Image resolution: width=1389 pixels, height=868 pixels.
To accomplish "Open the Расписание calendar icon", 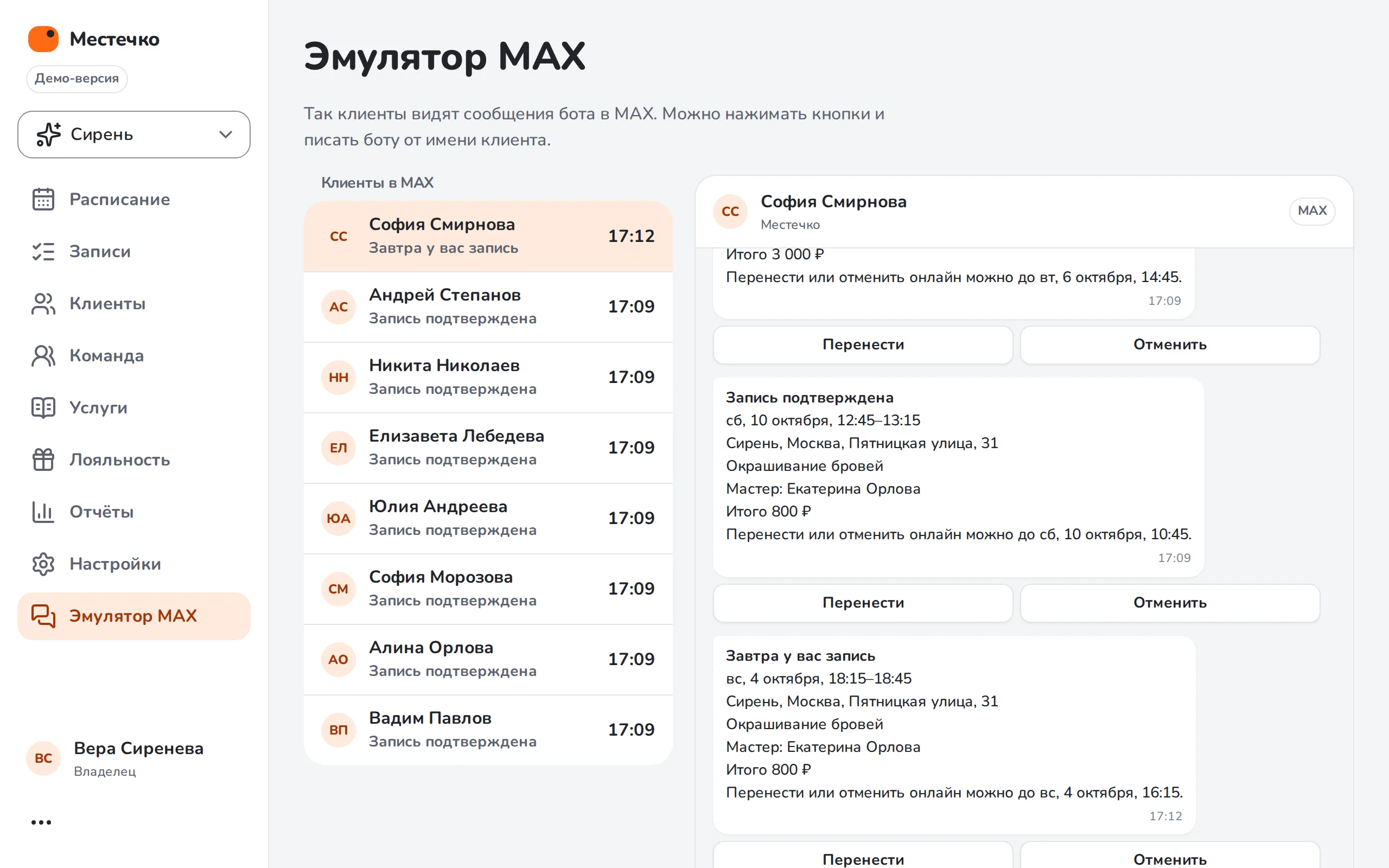I will [x=43, y=199].
